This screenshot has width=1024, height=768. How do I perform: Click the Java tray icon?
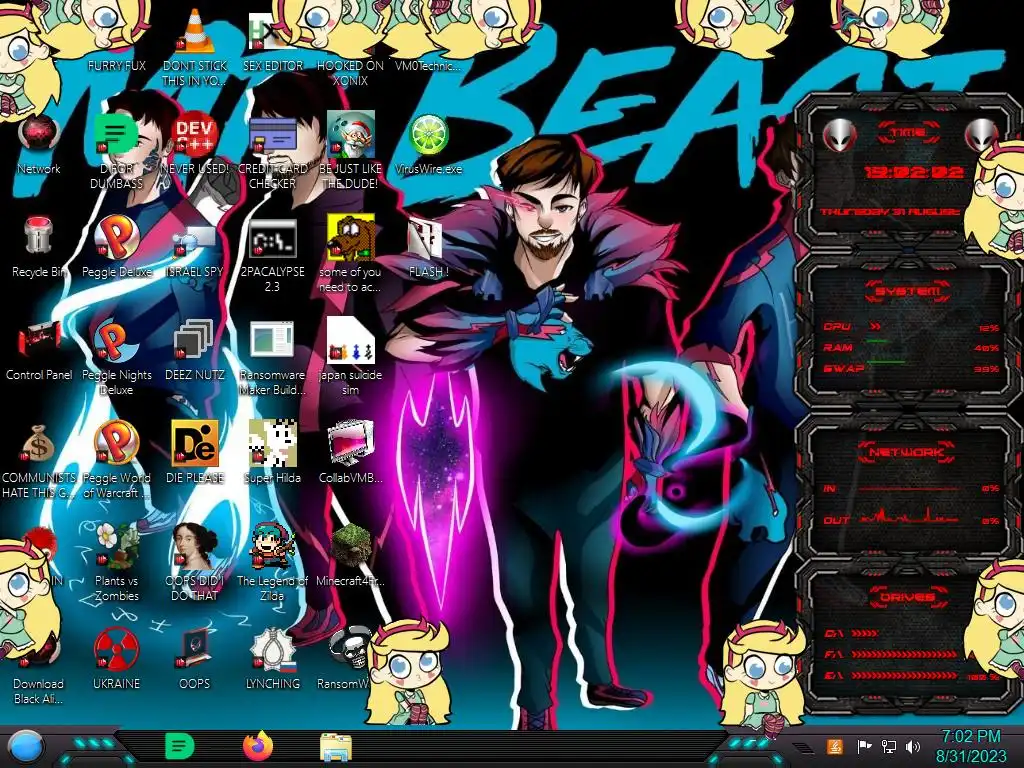click(x=835, y=747)
